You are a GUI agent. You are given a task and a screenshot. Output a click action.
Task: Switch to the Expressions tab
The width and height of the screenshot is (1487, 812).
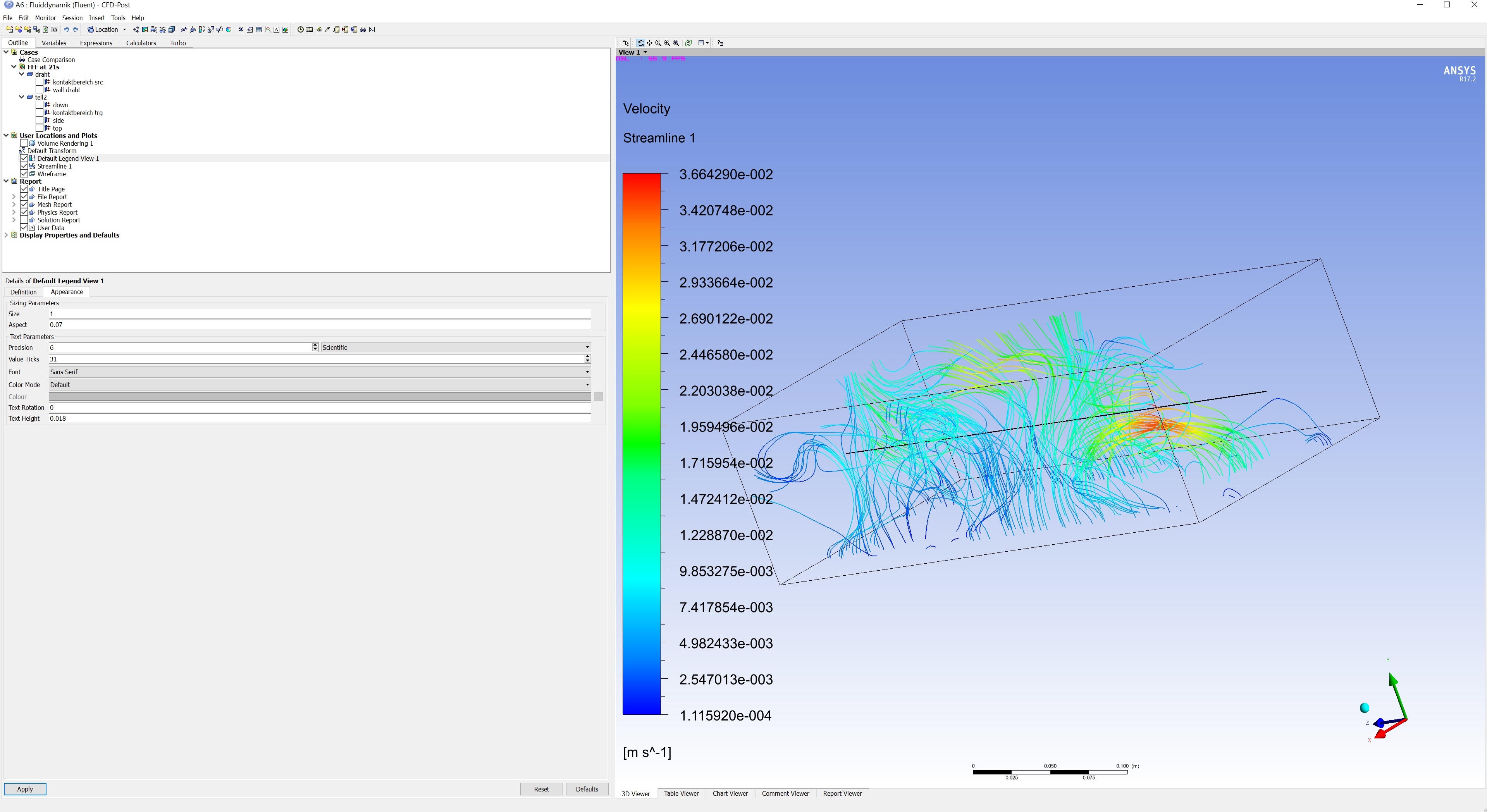coord(96,43)
